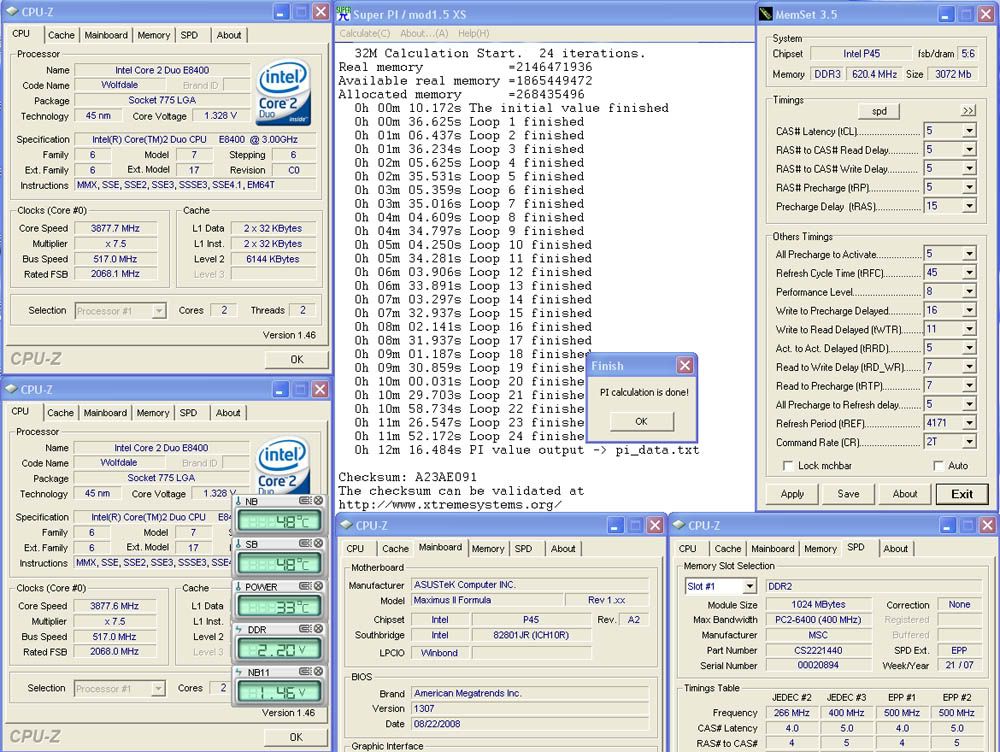The width and height of the screenshot is (1000, 752).
Task: Close the Finish dialog with the X
Action: pos(685,365)
